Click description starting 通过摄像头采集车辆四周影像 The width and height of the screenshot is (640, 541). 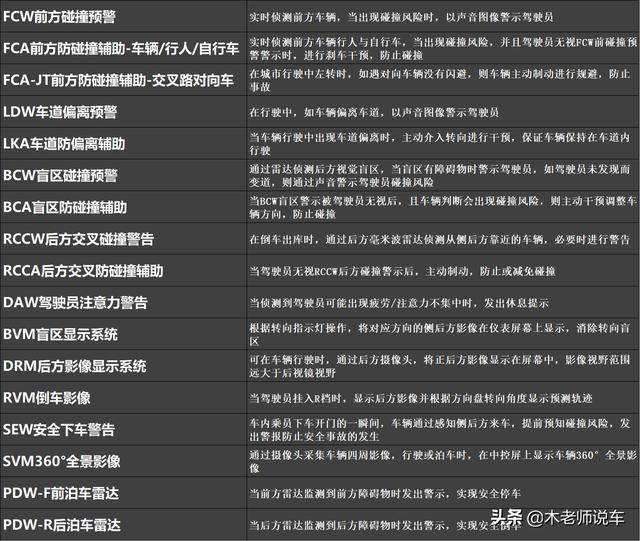click(x=443, y=461)
